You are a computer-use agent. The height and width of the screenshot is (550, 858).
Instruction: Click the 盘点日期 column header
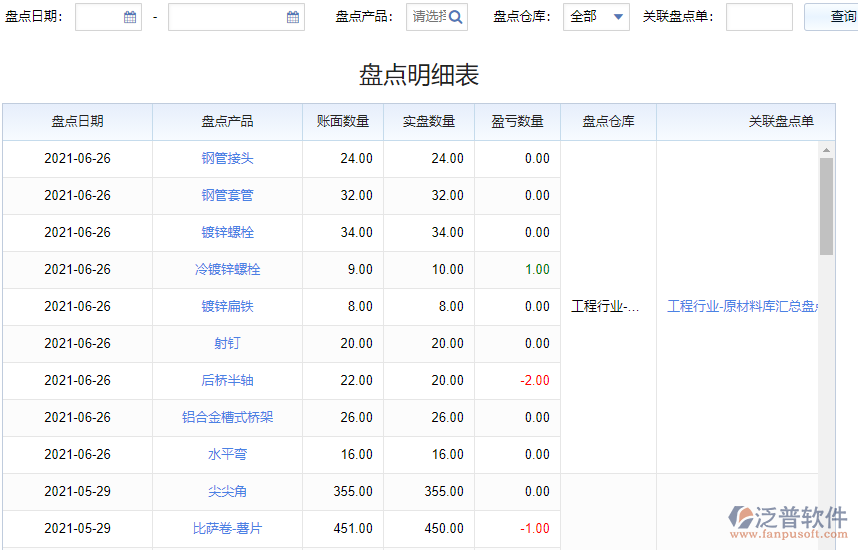coord(77,121)
